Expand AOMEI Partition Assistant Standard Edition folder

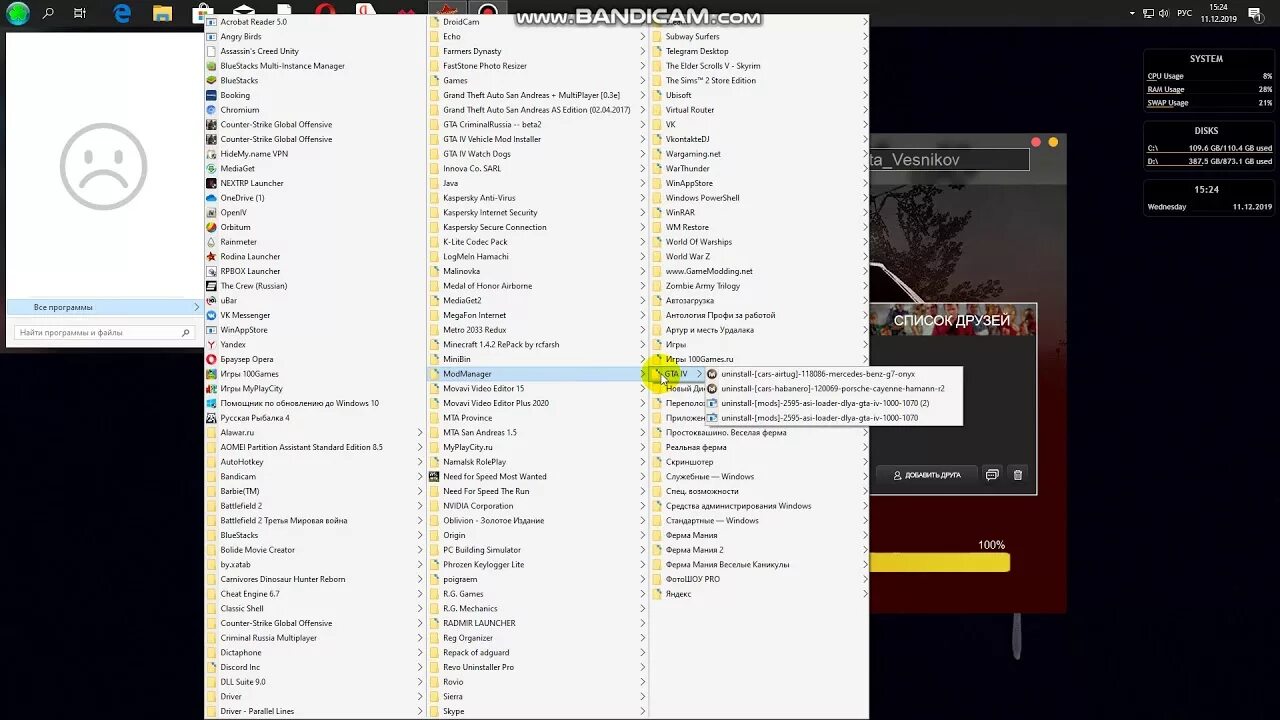(x=314, y=447)
